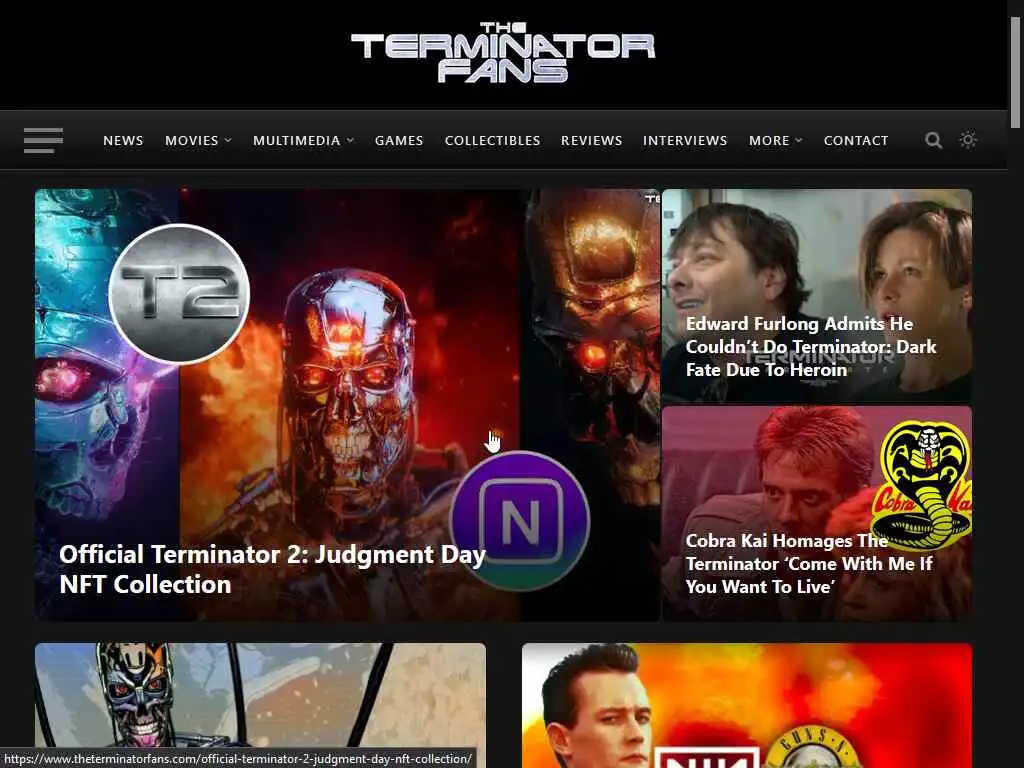Click the page vertical scrollbar thumb

1015,72
